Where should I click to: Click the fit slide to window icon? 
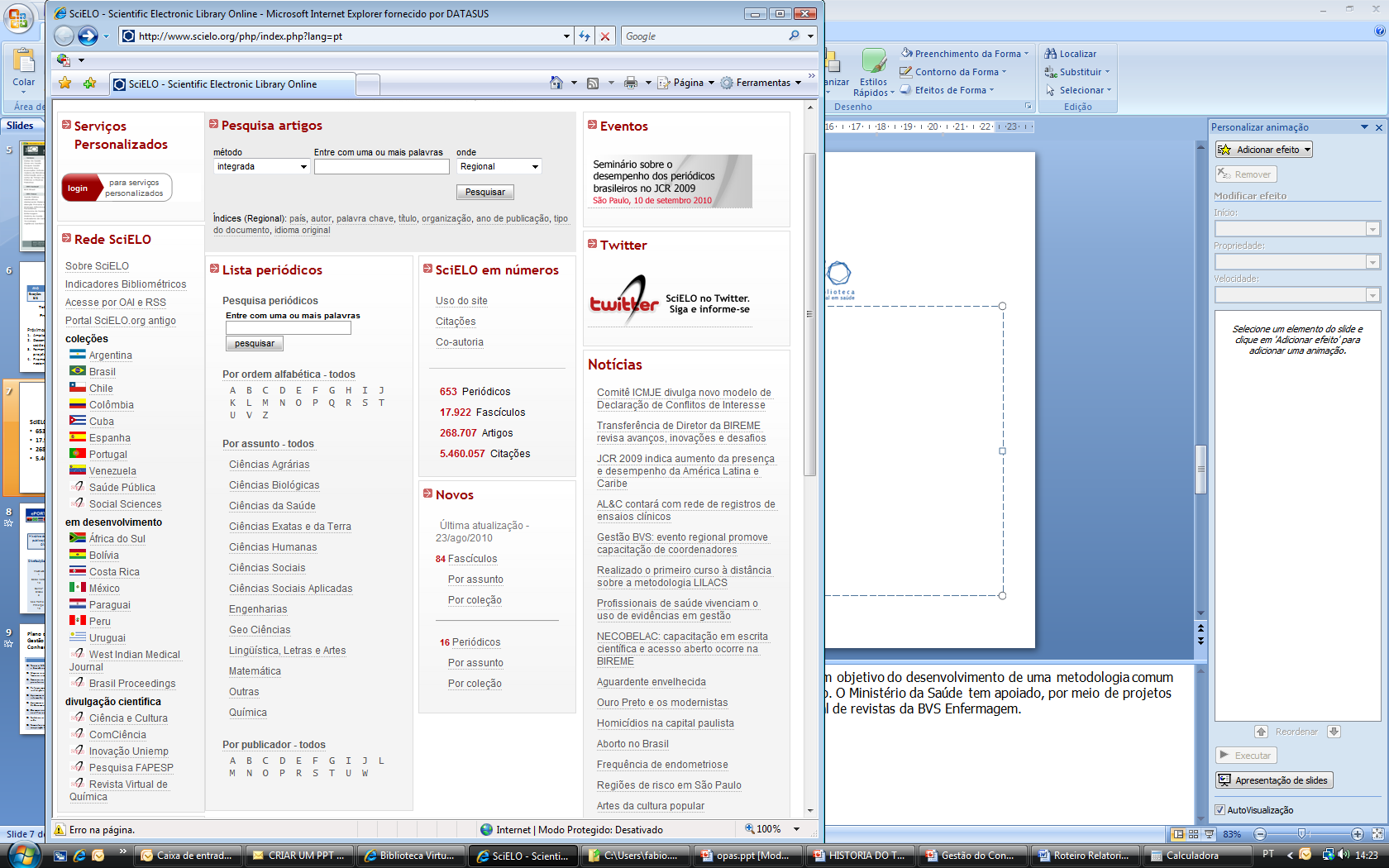[x=1377, y=834]
